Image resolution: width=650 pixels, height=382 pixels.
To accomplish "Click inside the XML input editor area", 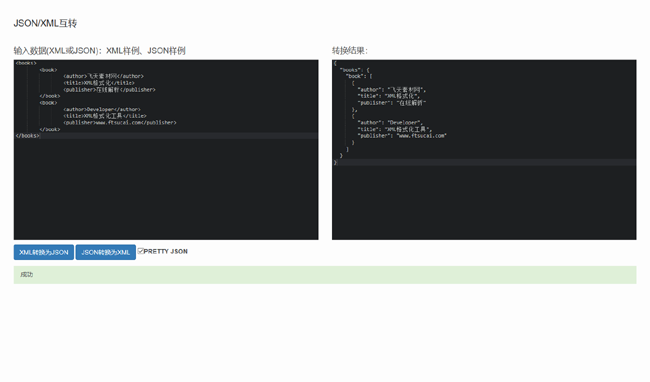I will coord(166,150).
